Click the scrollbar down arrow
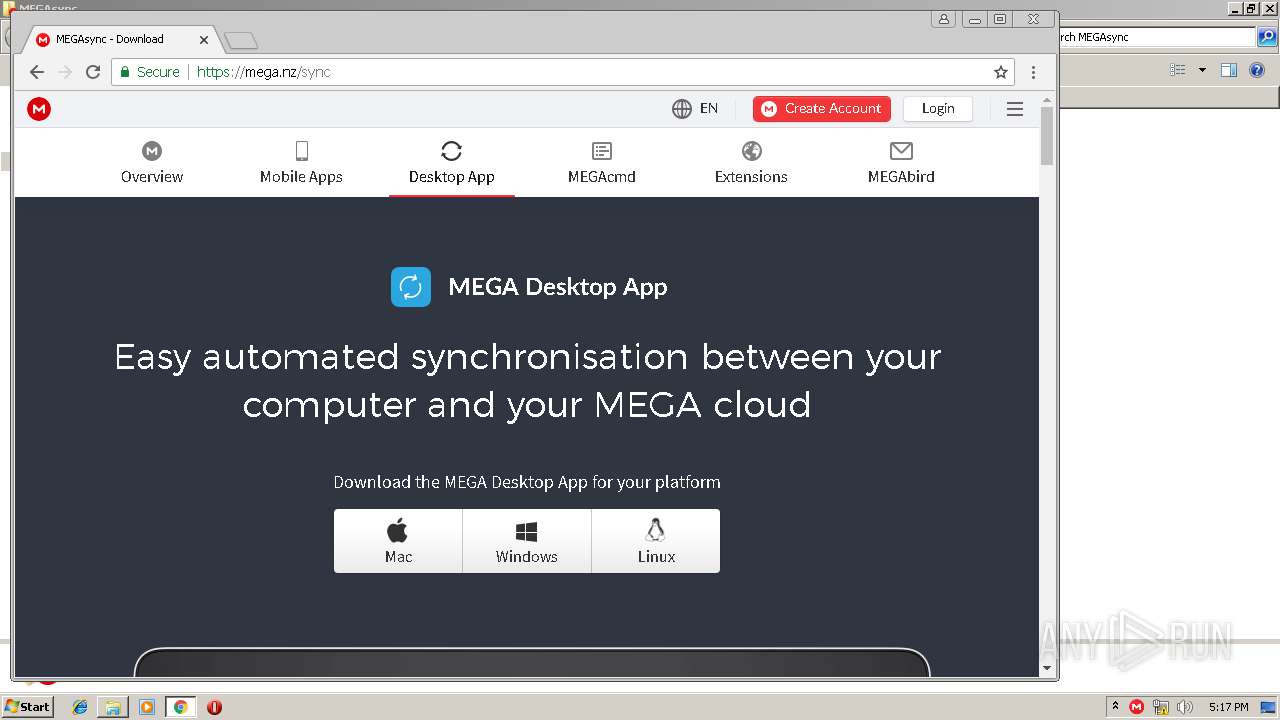1280x720 pixels. coord(1047,668)
